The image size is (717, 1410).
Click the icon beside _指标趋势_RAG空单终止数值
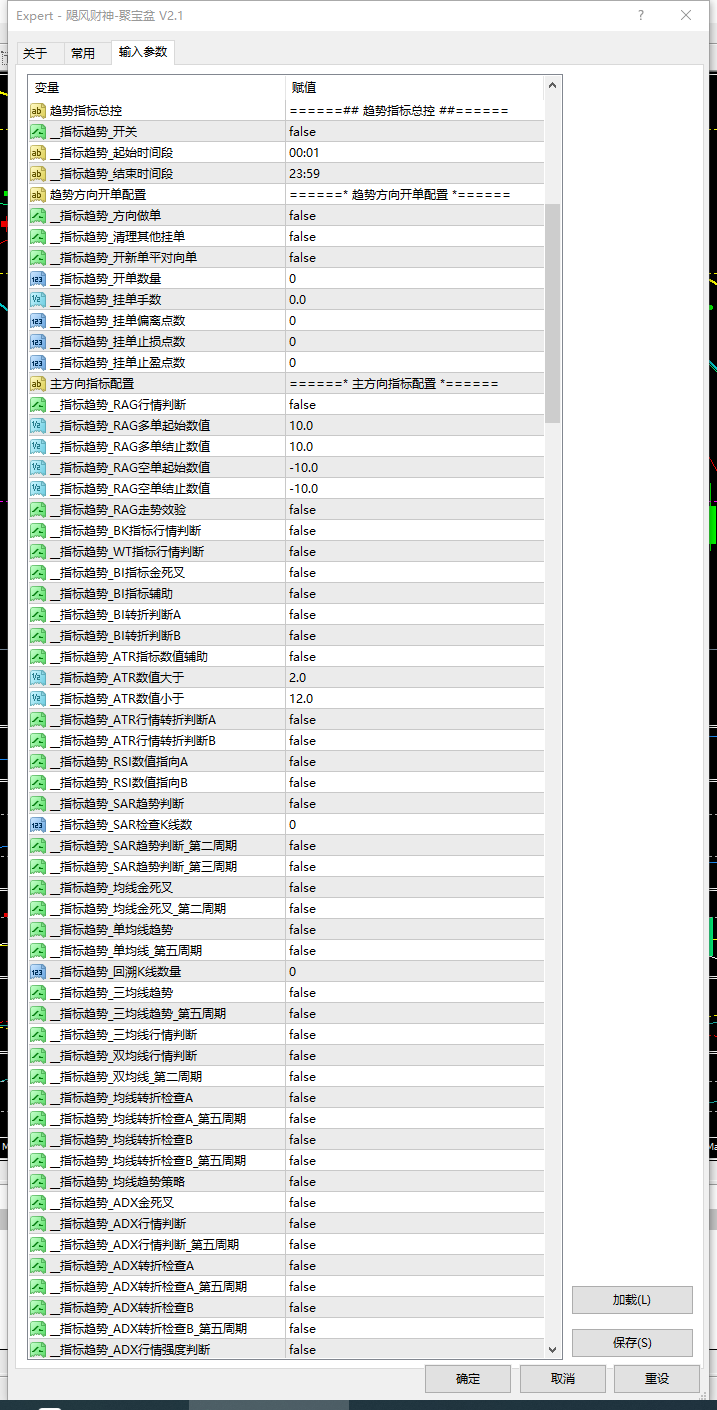(x=37, y=489)
